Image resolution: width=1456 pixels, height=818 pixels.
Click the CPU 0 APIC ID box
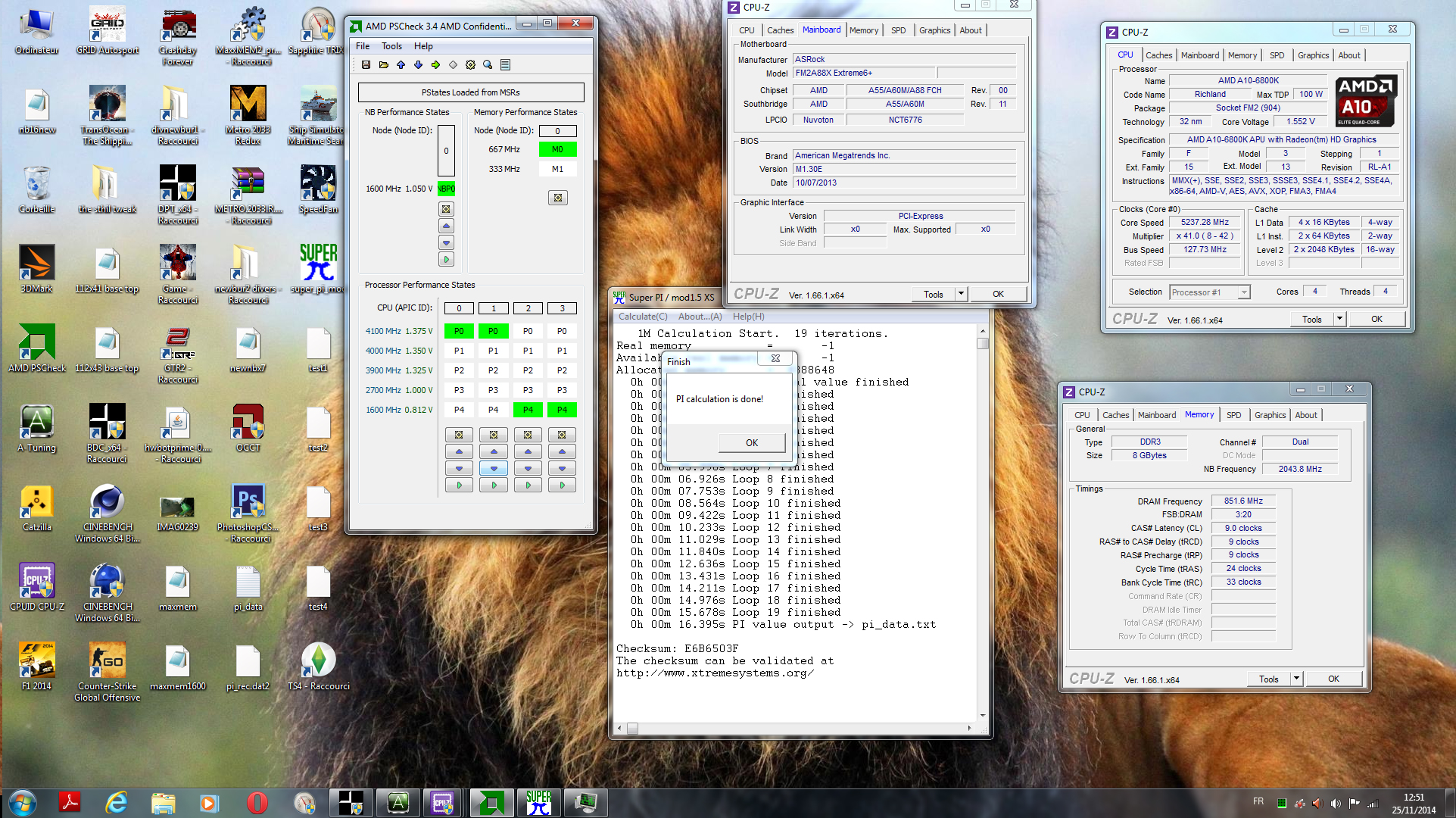(459, 308)
